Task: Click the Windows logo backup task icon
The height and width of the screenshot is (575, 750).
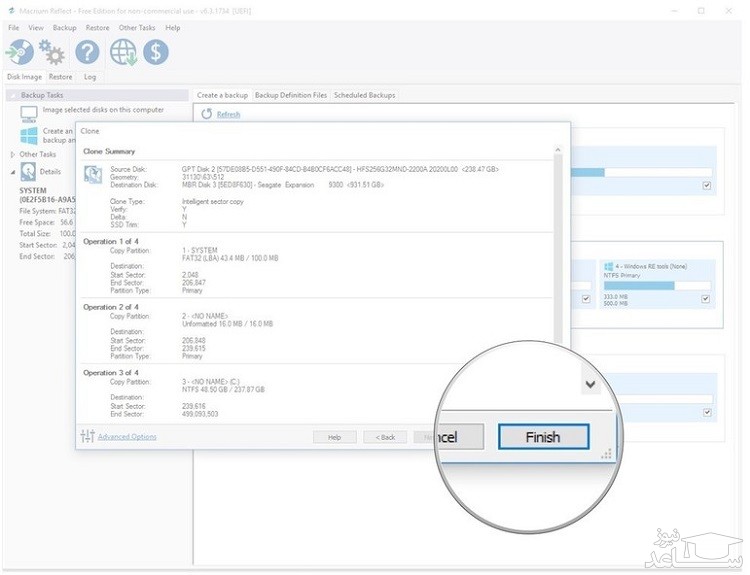Action: 28,134
